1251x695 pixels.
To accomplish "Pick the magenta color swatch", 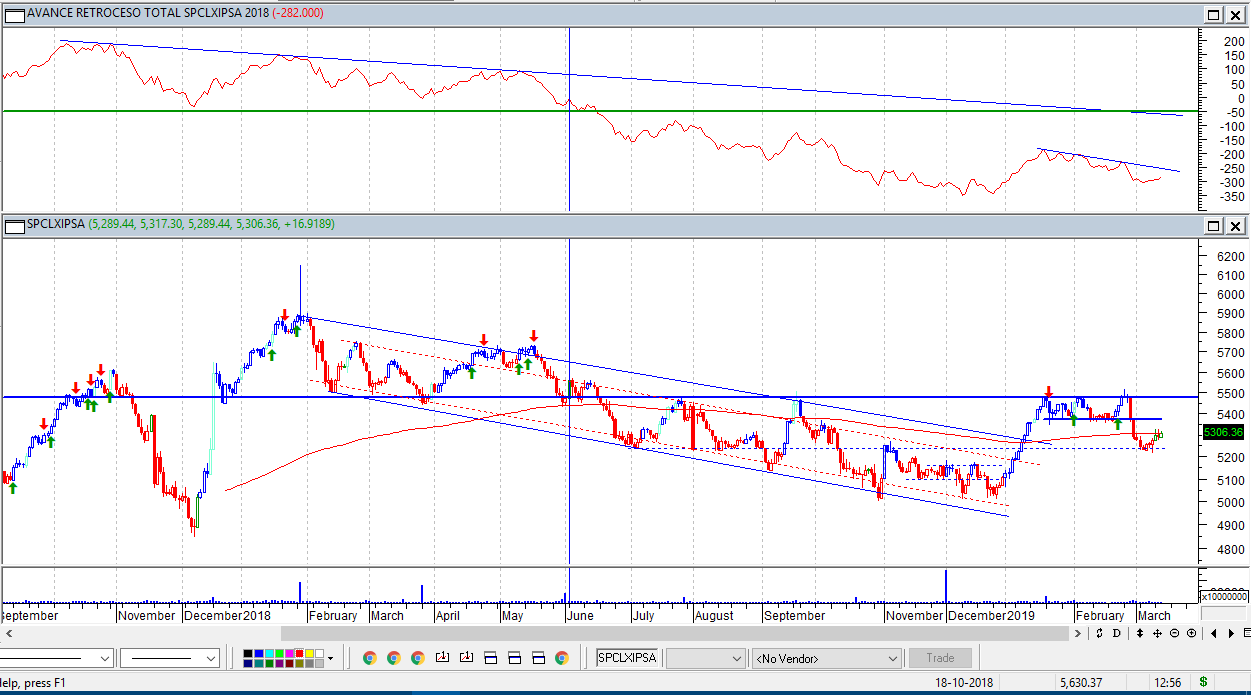I will (x=289, y=654).
